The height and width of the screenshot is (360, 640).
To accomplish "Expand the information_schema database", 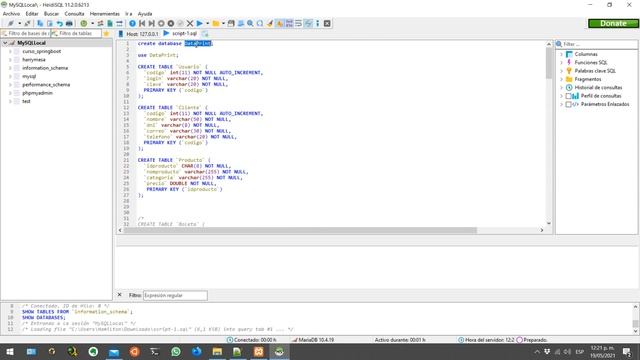I will 10,68.
